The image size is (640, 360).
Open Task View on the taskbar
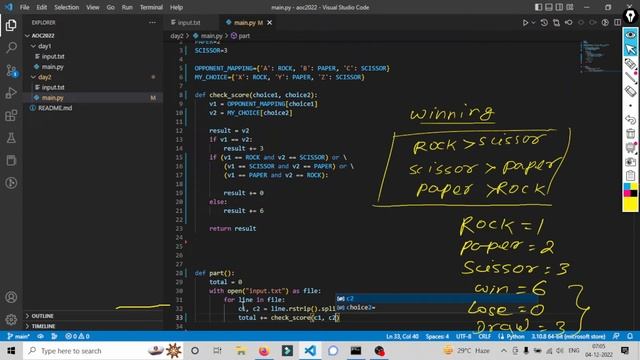tap(218, 351)
